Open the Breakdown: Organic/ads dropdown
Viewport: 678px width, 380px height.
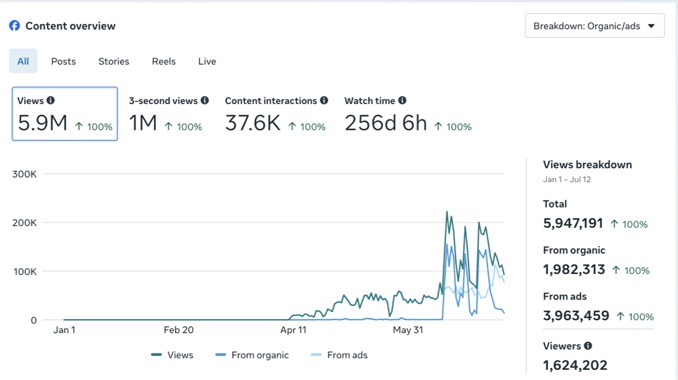[595, 26]
